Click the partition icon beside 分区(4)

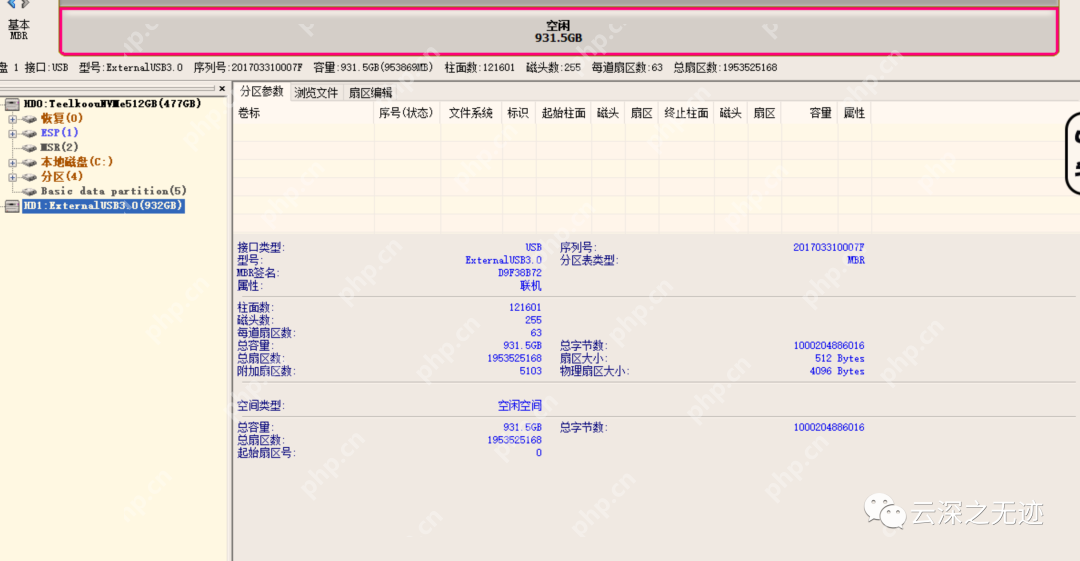(x=30, y=177)
